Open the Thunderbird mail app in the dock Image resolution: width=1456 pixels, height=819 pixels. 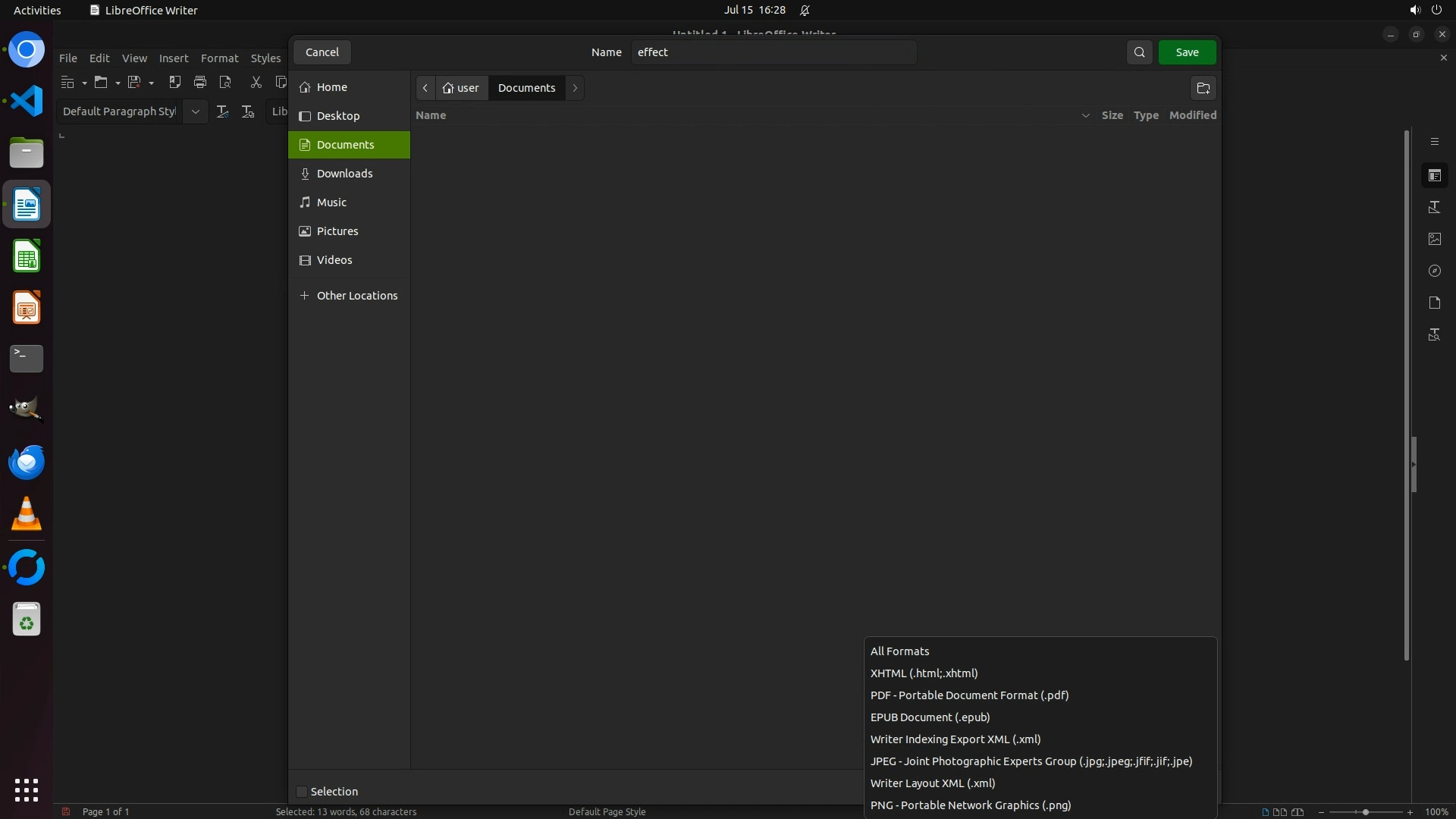click(27, 462)
